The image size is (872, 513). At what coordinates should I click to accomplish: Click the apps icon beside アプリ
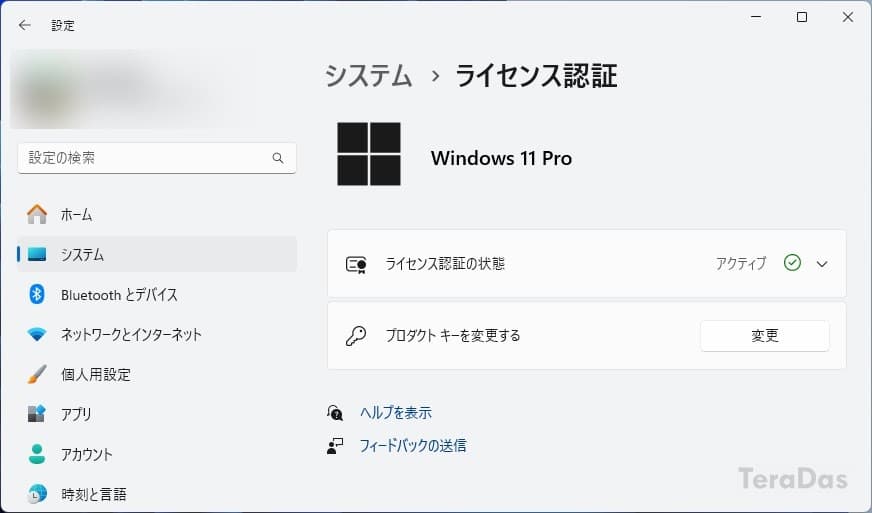(37, 414)
